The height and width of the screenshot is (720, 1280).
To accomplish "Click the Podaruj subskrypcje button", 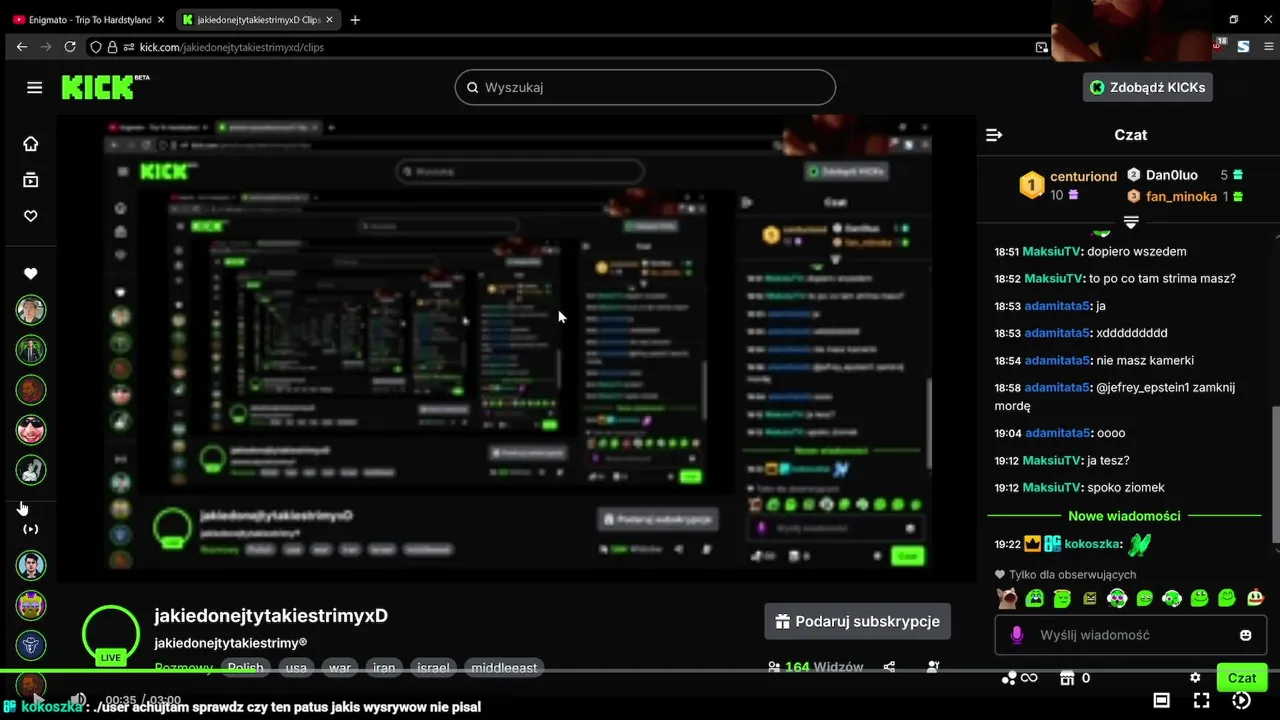I will 858,621.
